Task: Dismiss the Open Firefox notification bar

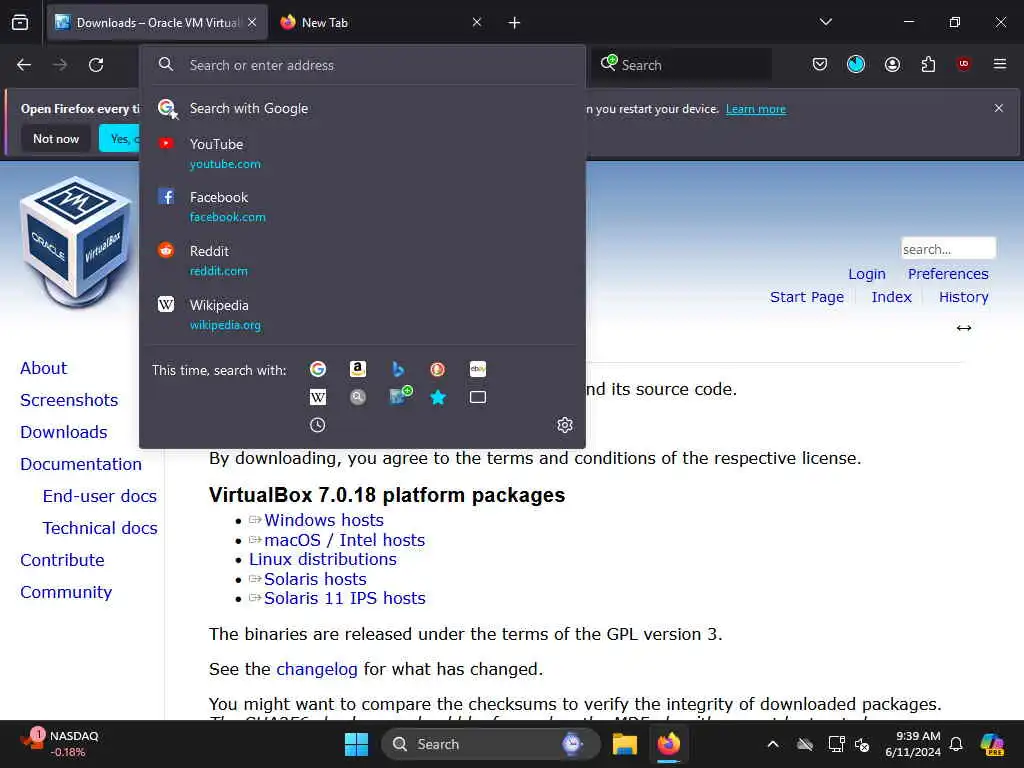Action: tap(999, 108)
